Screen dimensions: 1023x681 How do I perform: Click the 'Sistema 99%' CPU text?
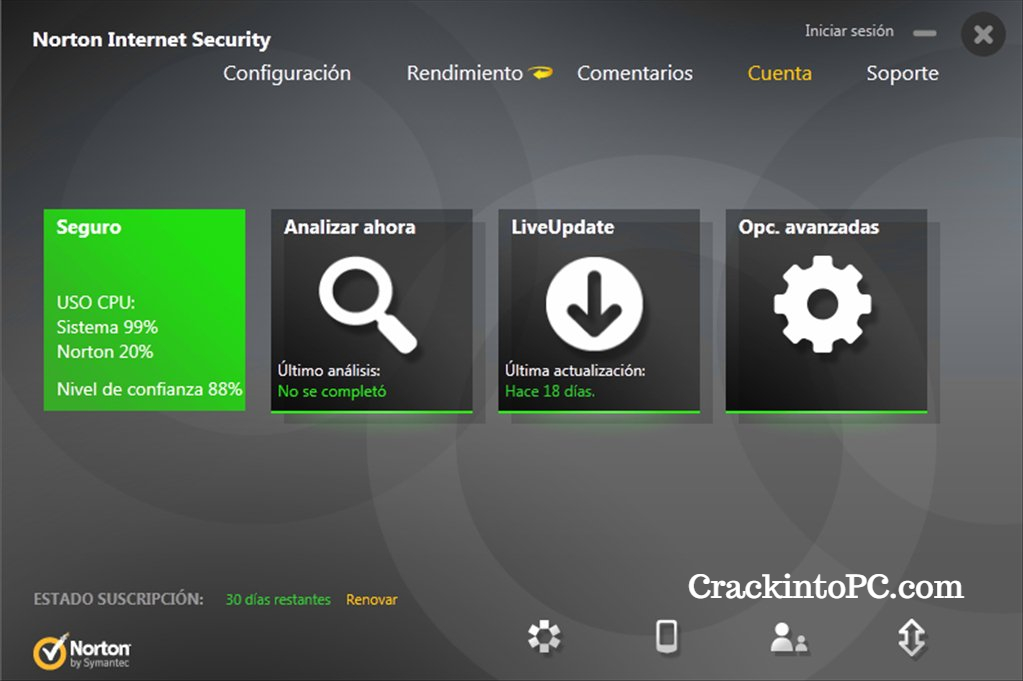click(x=107, y=327)
